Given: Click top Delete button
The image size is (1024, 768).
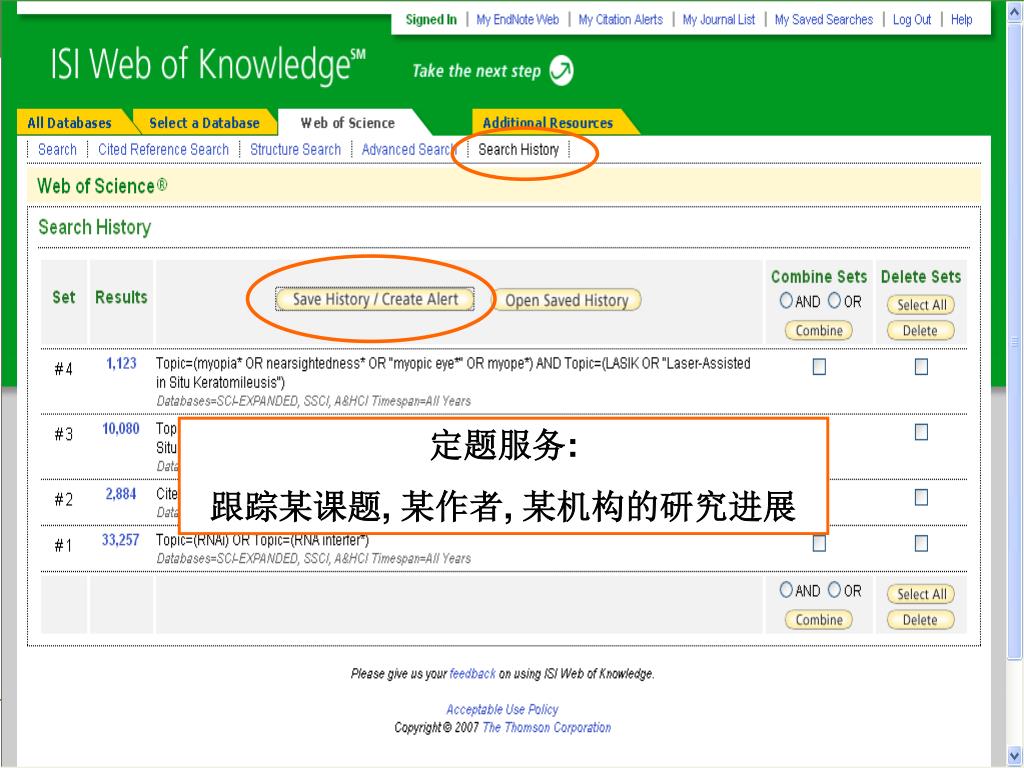Looking at the screenshot, I should click(x=920, y=330).
